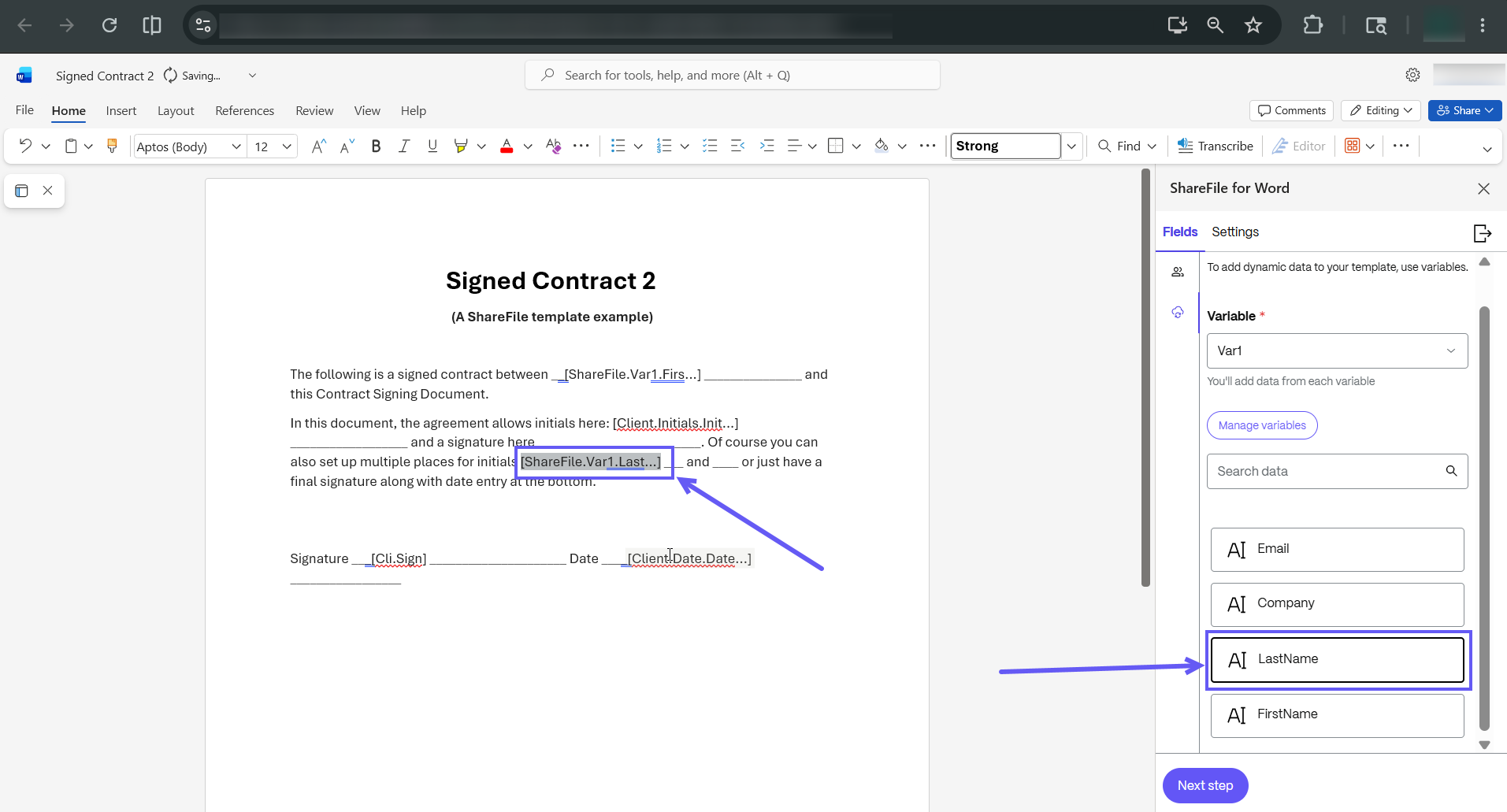Switch to the References tab
The width and height of the screenshot is (1507, 812).
[x=245, y=111]
